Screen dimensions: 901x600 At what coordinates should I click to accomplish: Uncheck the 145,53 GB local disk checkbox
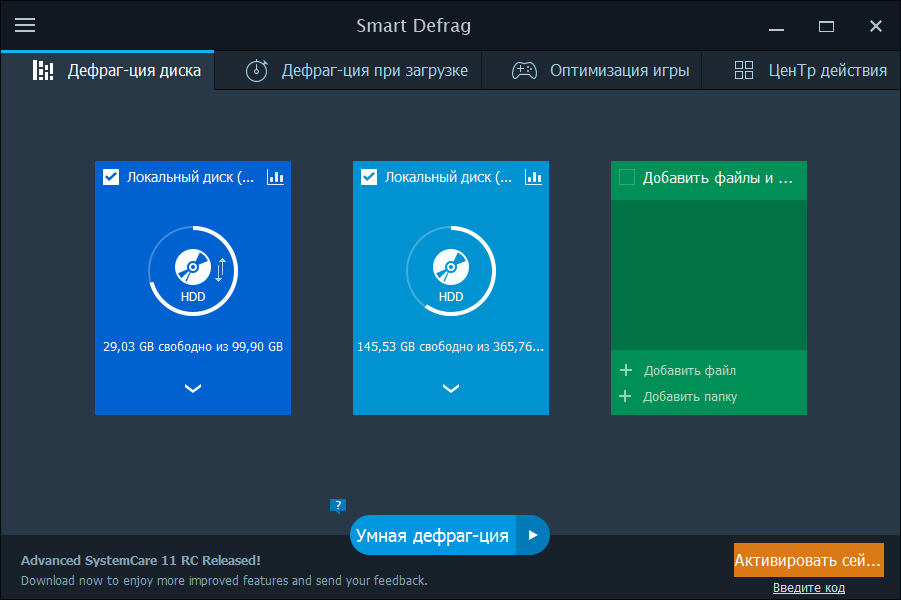[369, 177]
